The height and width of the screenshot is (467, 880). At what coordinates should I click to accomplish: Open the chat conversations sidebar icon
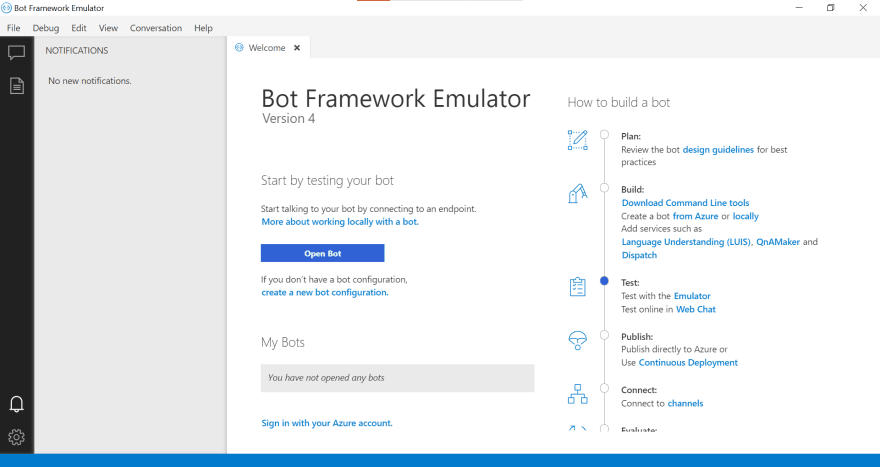click(16, 53)
